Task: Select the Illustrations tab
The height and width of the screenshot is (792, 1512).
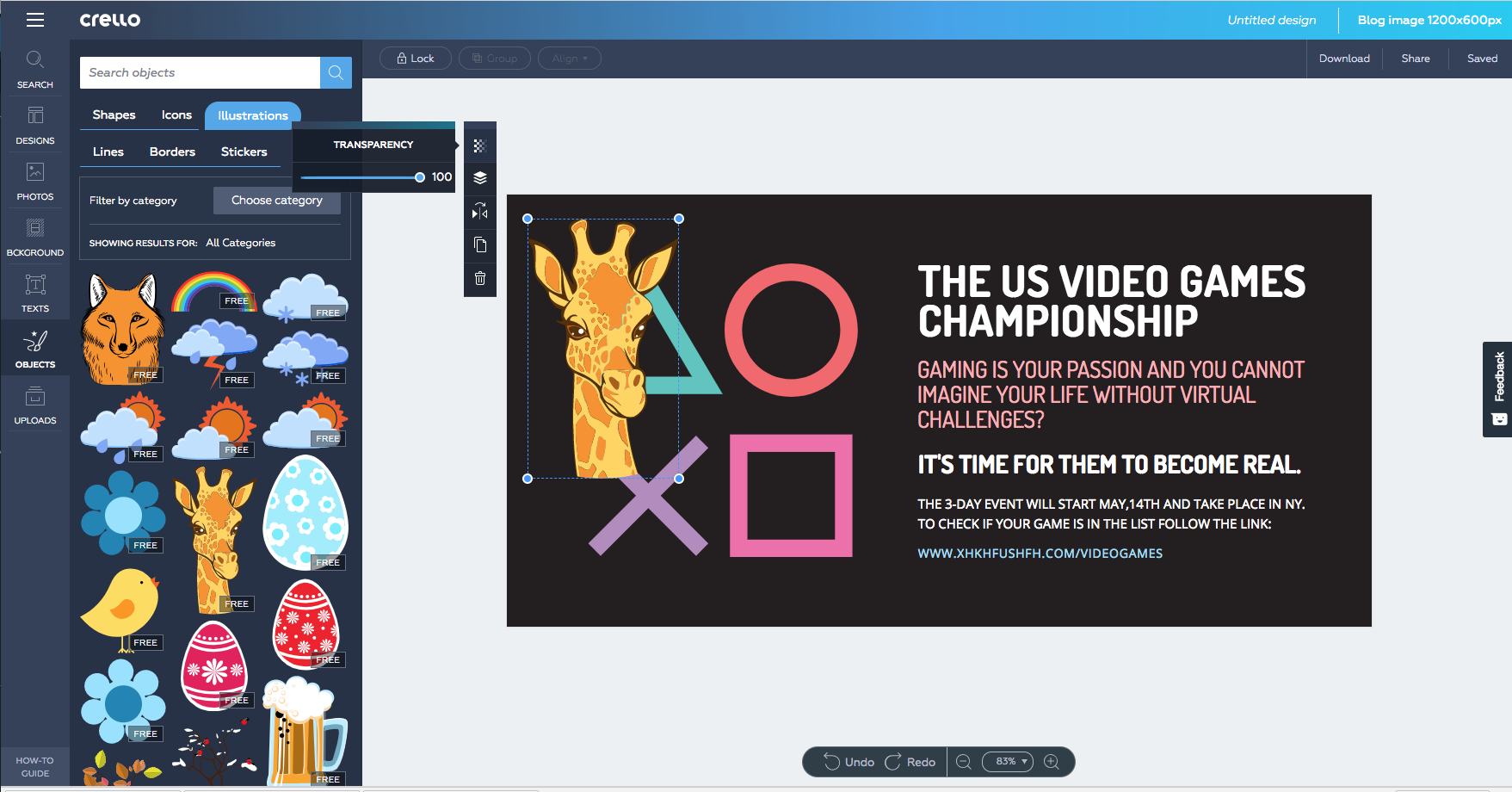Action: click(x=253, y=115)
